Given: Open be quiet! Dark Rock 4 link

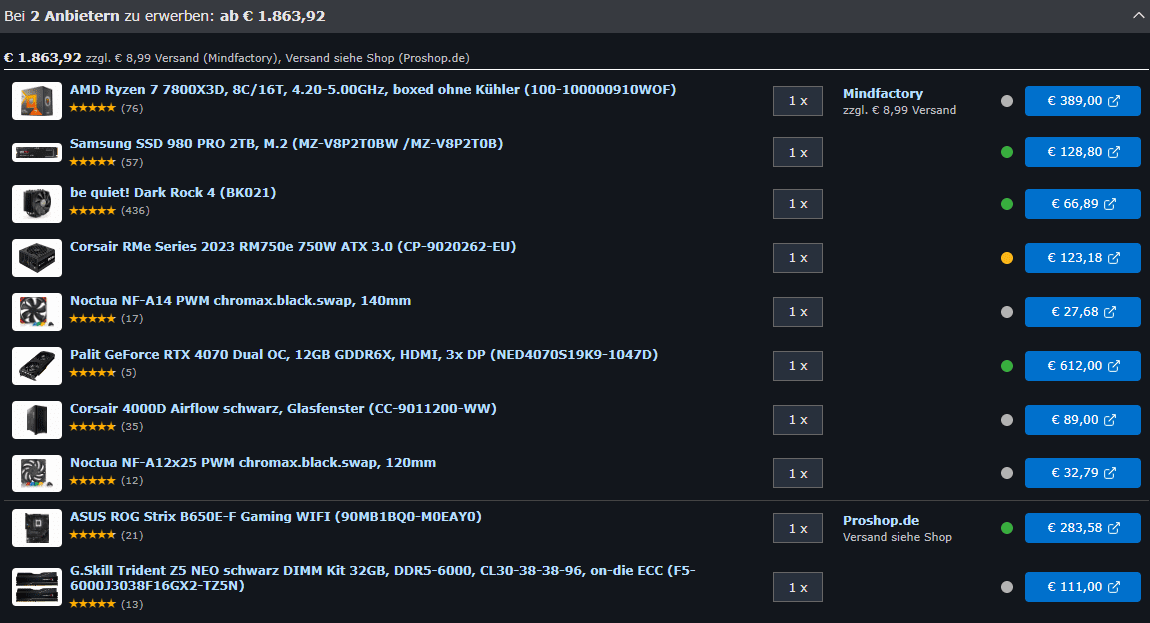Looking at the screenshot, I should (173, 192).
